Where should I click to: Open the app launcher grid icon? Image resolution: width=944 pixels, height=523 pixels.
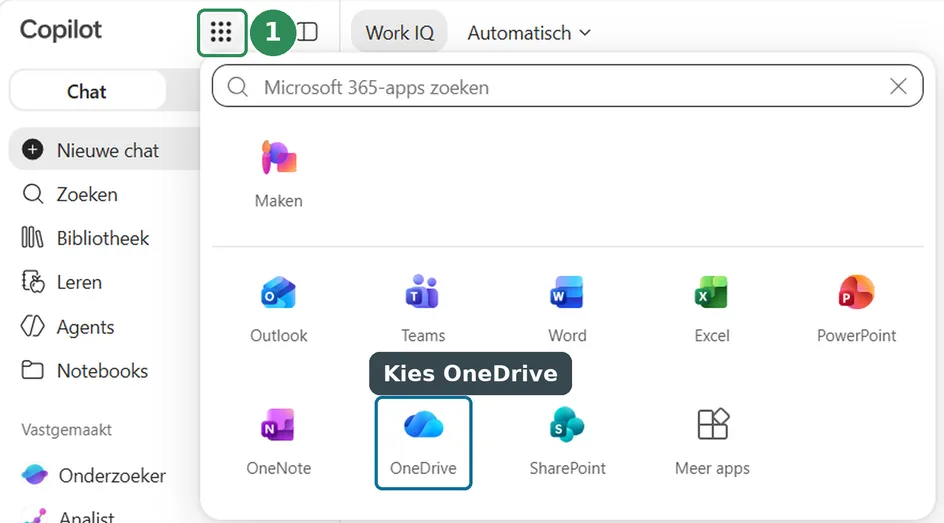[221, 32]
